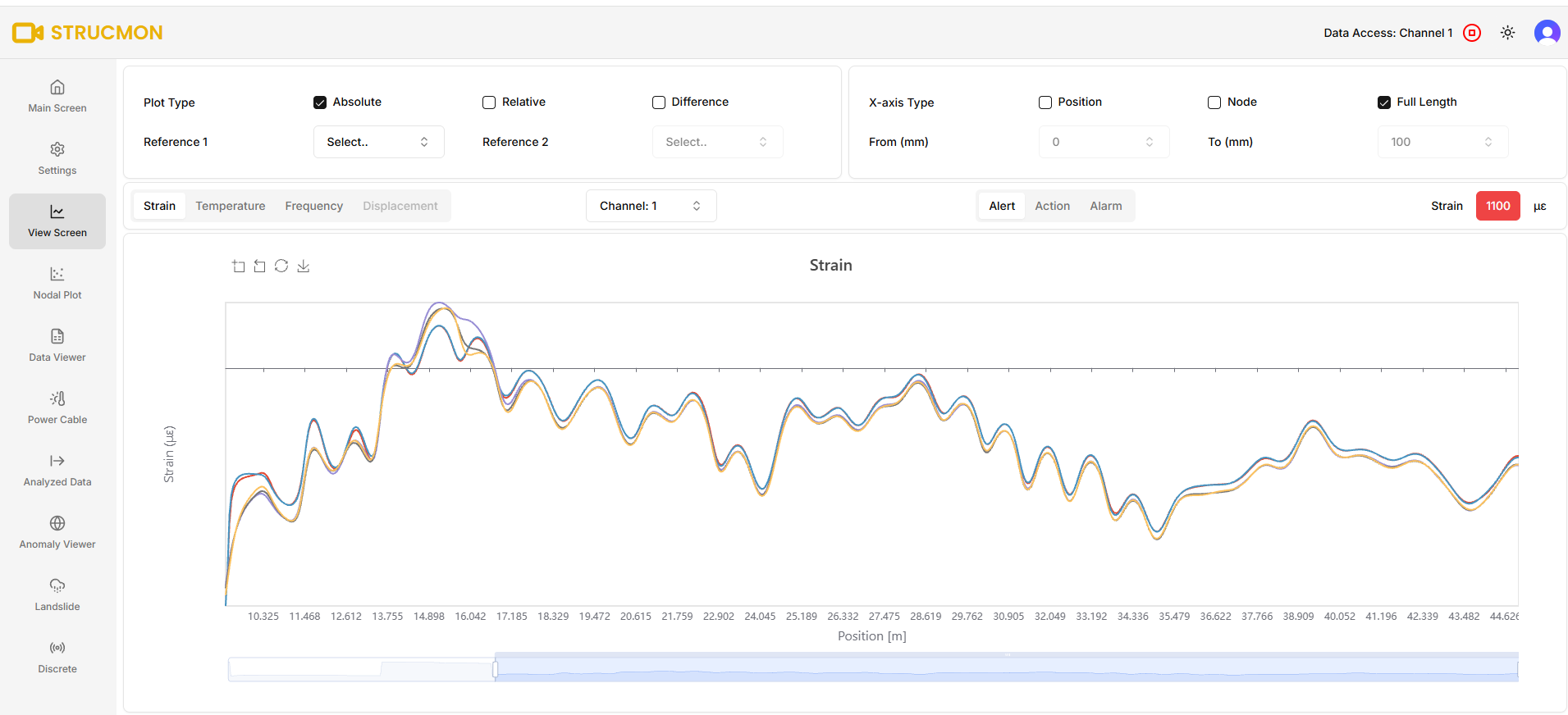Switch to the Frequency tab
This screenshot has height=715, width=1568.
[314, 206]
